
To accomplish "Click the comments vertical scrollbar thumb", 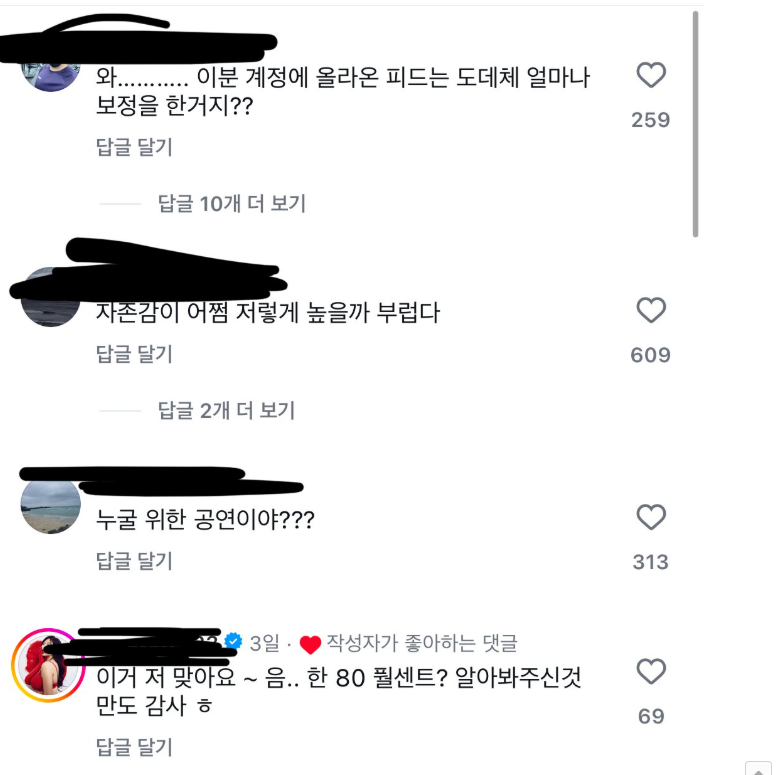I will click(x=695, y=124).
